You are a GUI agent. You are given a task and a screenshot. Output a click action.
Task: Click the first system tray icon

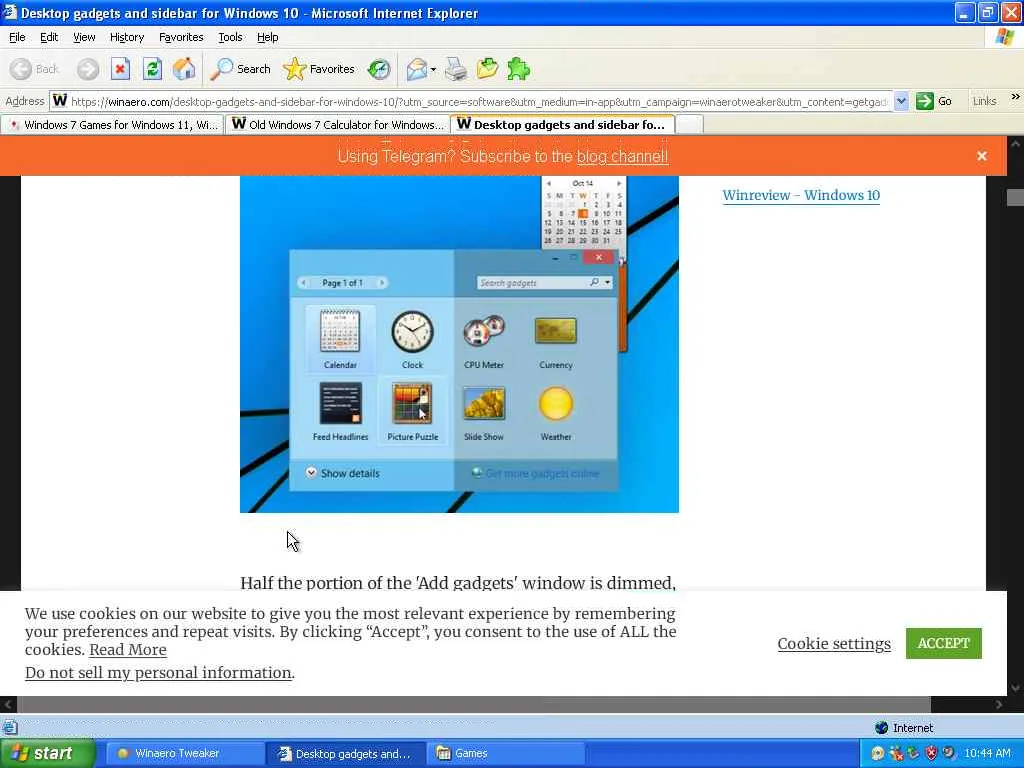tap(878, 753)
